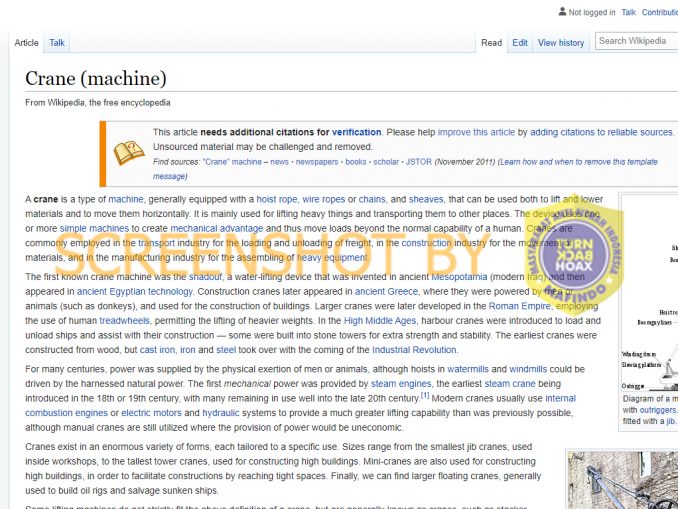Follow the machine link in first paragraph
The image size is (678, 509).
point(125,199)
